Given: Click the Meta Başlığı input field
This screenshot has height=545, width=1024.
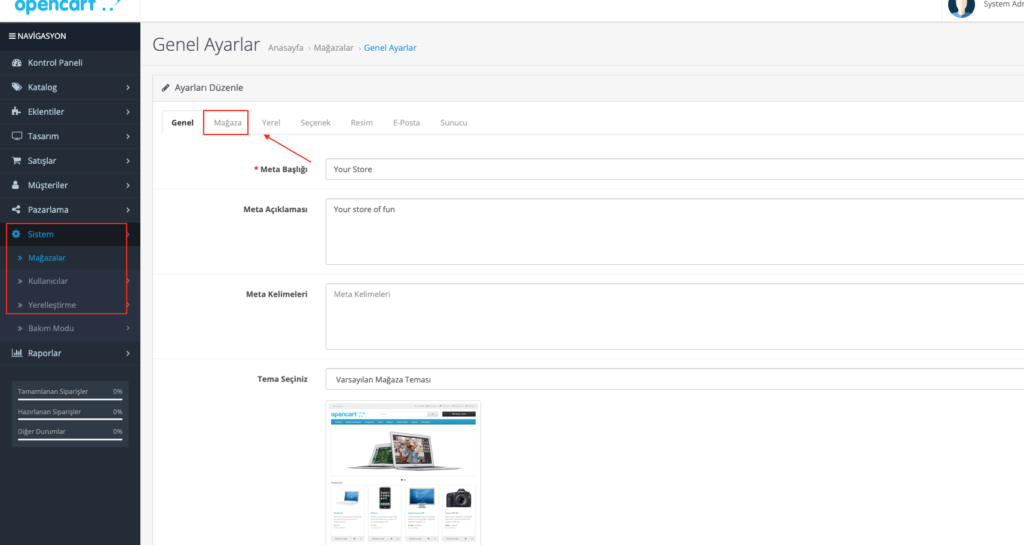Looking at the screenshot, I should click(675, 169).
